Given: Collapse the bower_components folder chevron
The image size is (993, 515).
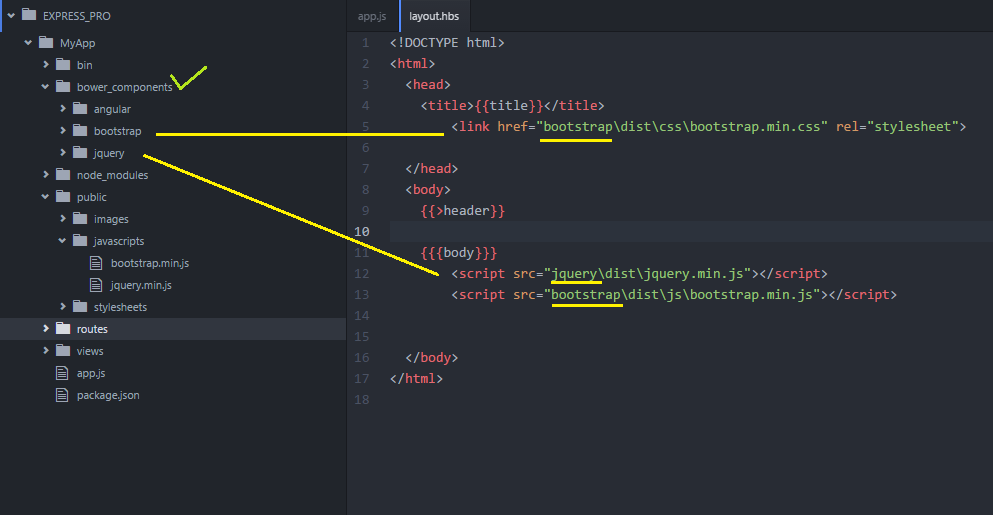Looking at the screenshot, I should (x=45, y=86).
